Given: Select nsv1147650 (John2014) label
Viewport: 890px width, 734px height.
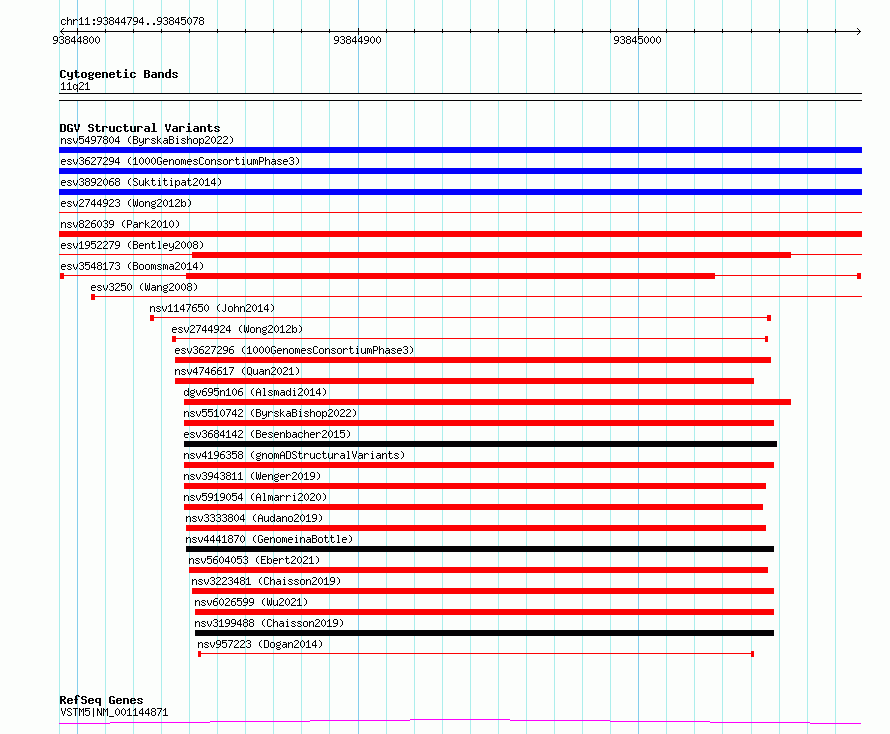Looking at the screenshot, I should [212, 308].
